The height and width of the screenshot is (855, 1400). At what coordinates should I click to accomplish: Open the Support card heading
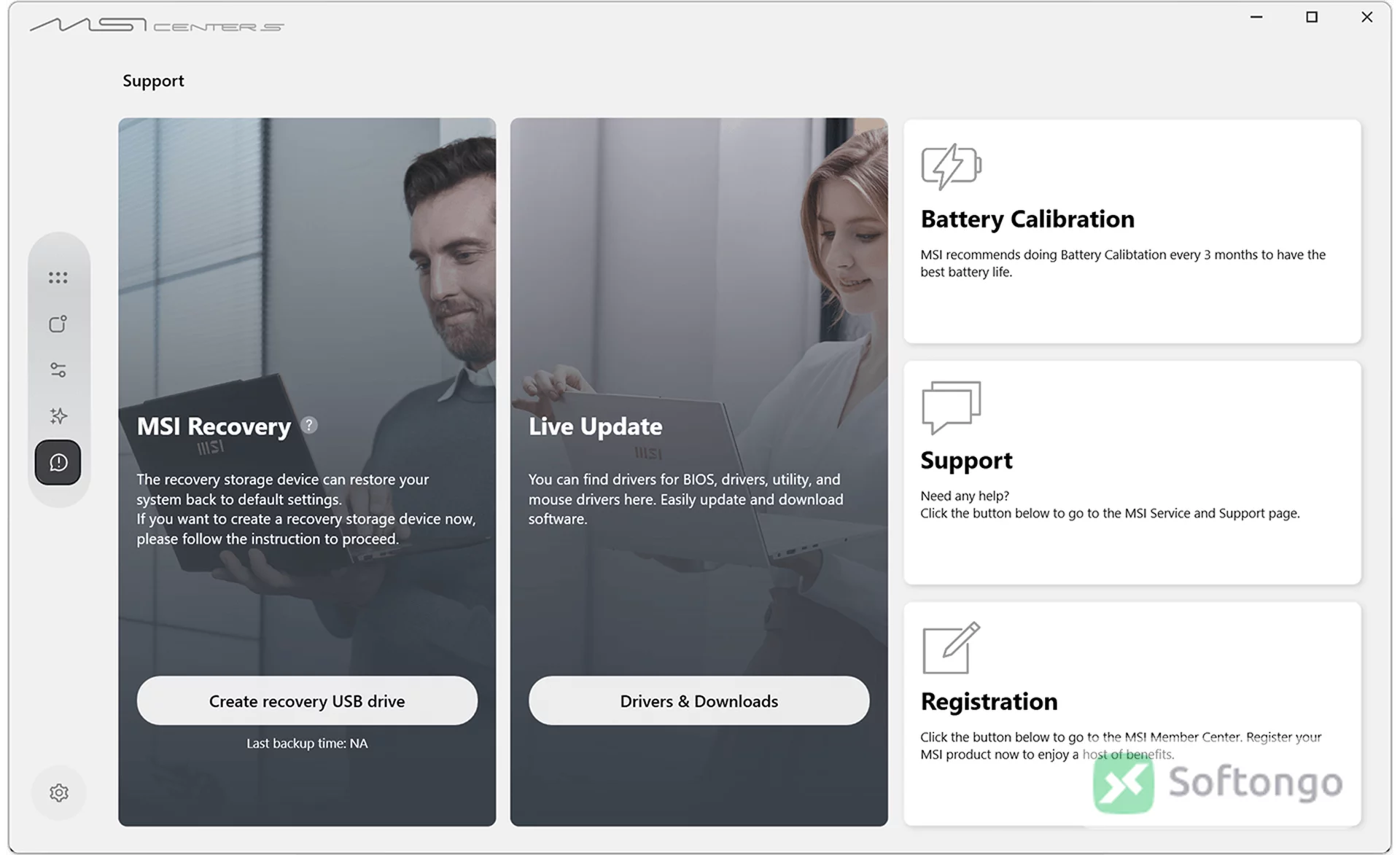[x=966, y=461]
